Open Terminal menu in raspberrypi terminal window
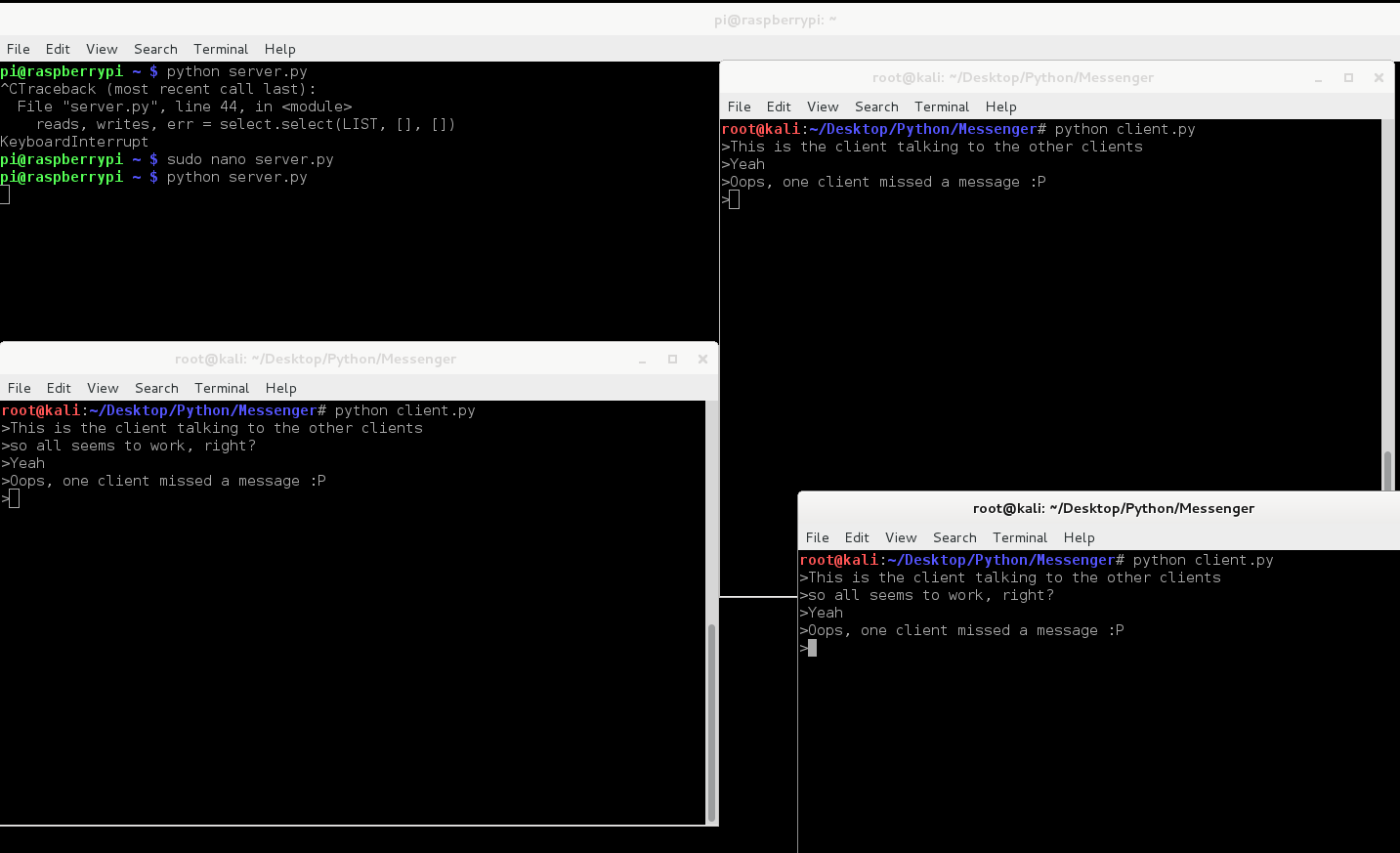 tap(221, 49)
